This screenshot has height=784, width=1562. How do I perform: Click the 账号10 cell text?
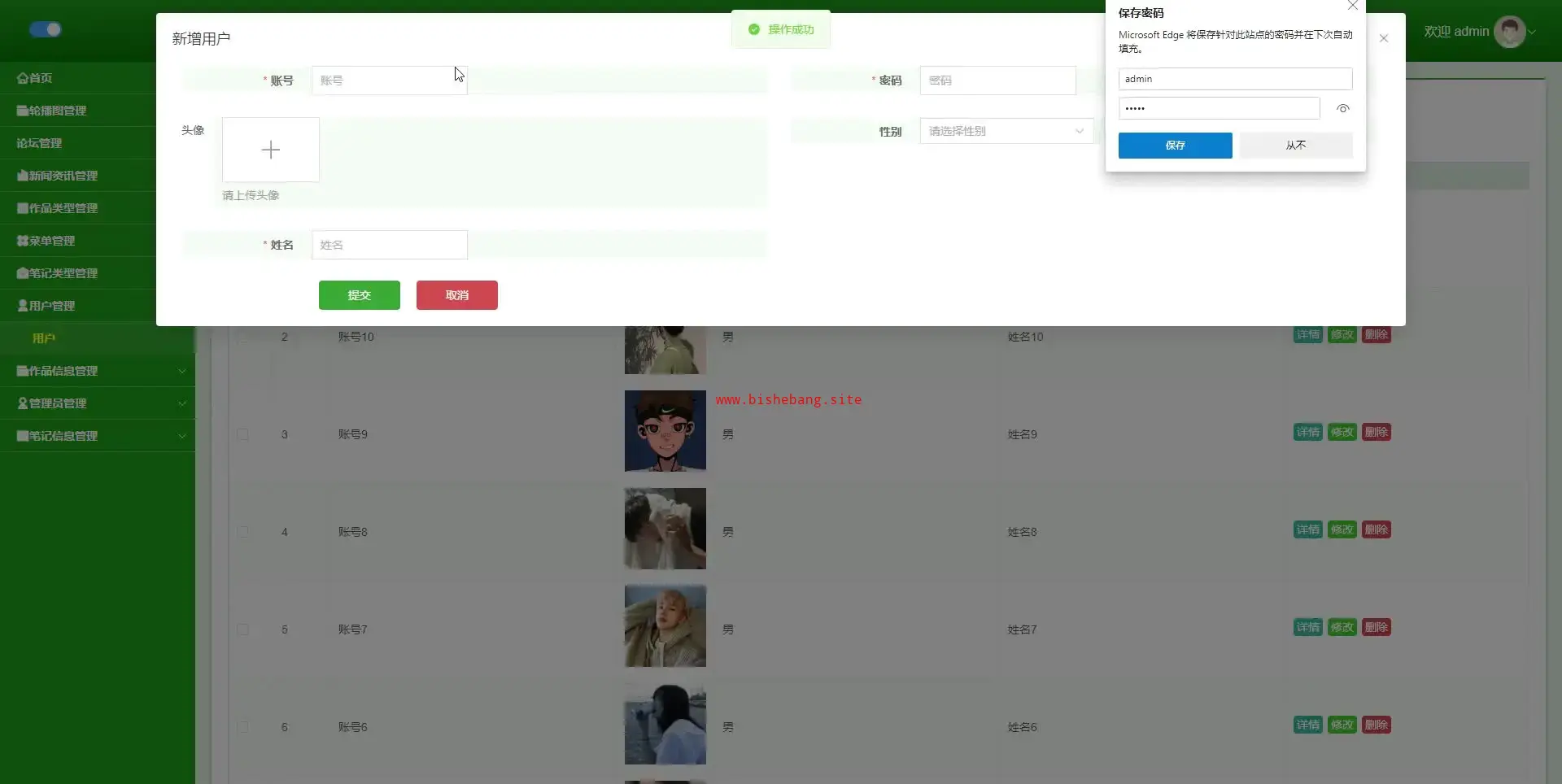pyautogui.click(x=356, y=337)
